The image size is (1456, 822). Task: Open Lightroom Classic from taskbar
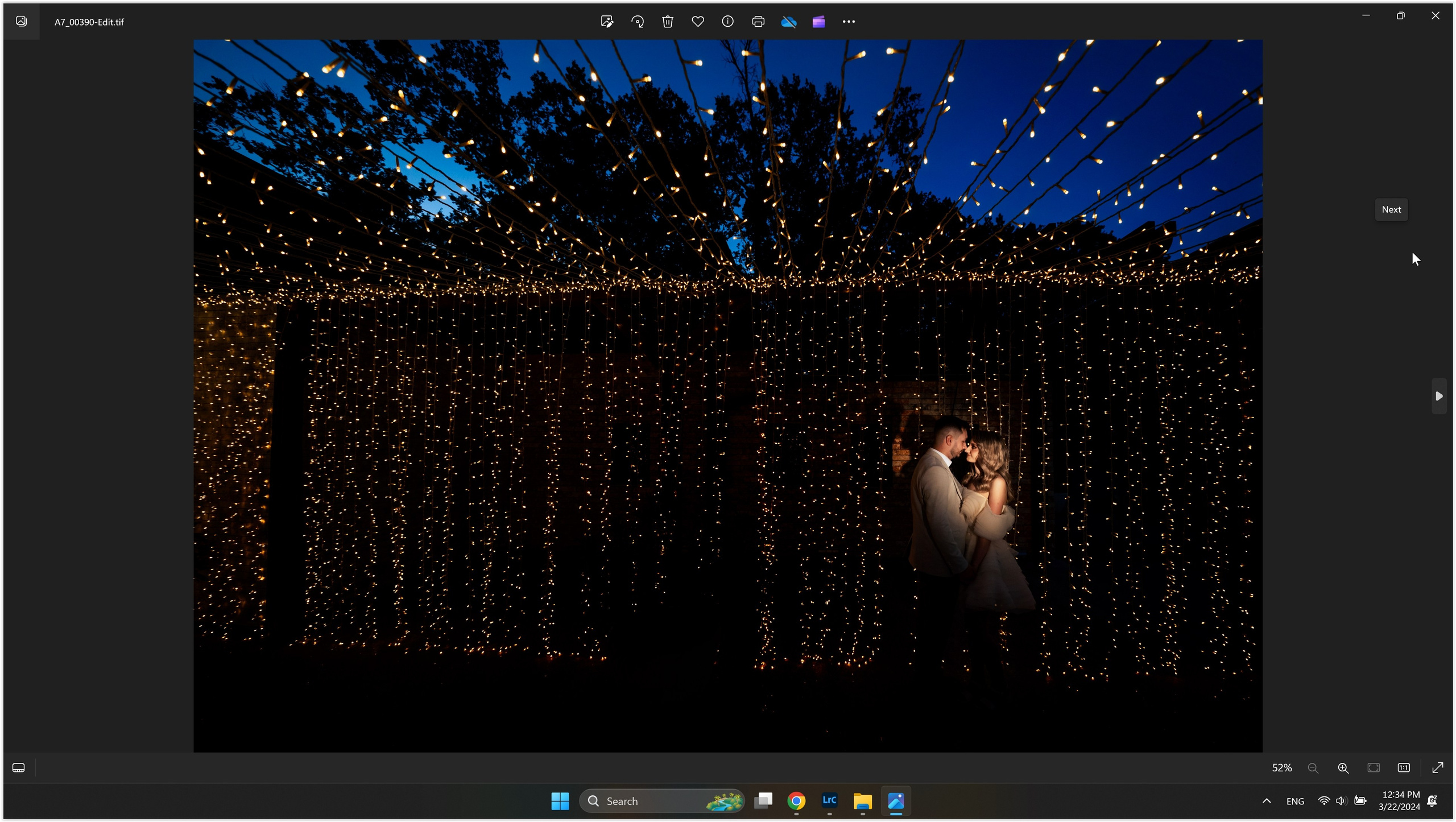pos(829,801)
